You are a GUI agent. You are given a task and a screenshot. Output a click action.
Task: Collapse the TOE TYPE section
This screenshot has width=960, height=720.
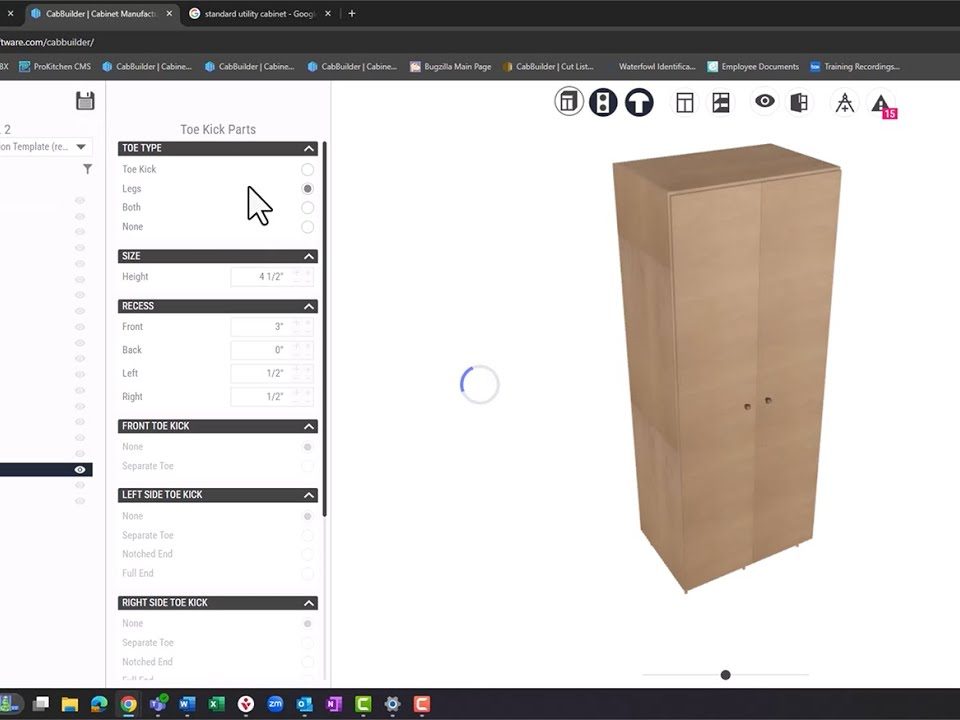[x=307, y=147]
